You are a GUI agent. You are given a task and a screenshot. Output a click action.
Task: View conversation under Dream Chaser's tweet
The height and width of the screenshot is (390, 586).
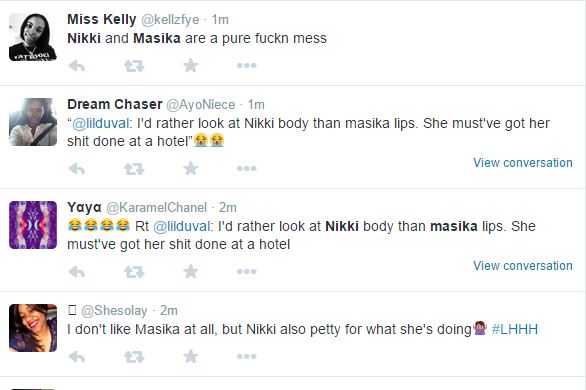point(523,163)
